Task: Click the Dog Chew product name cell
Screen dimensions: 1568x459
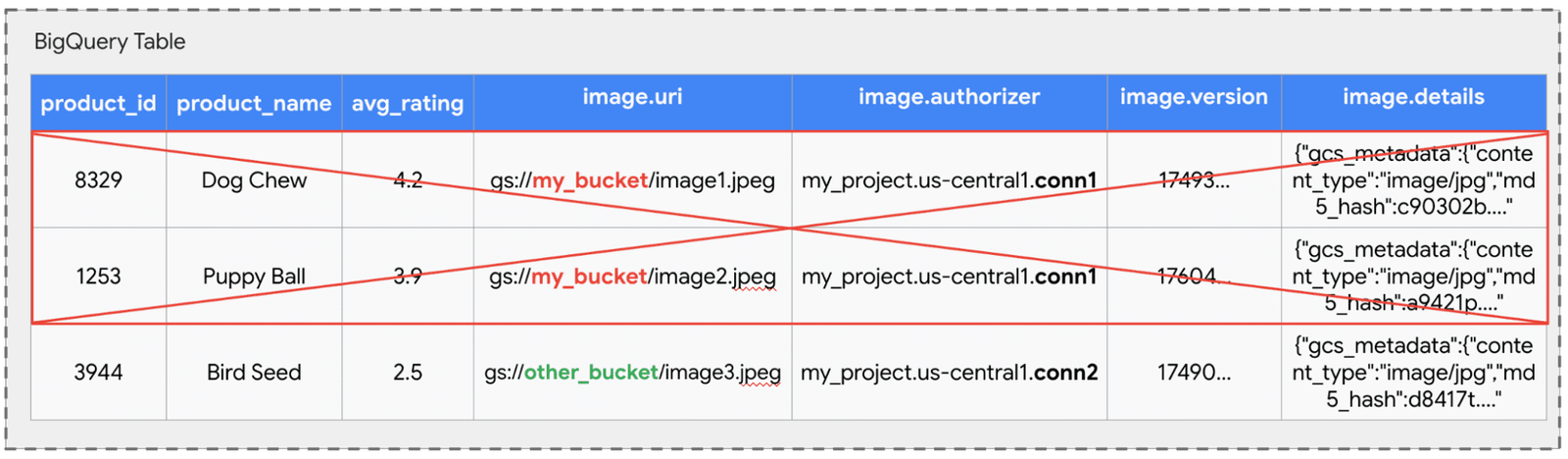Action: pyautogui.click(x=254, y=180)
